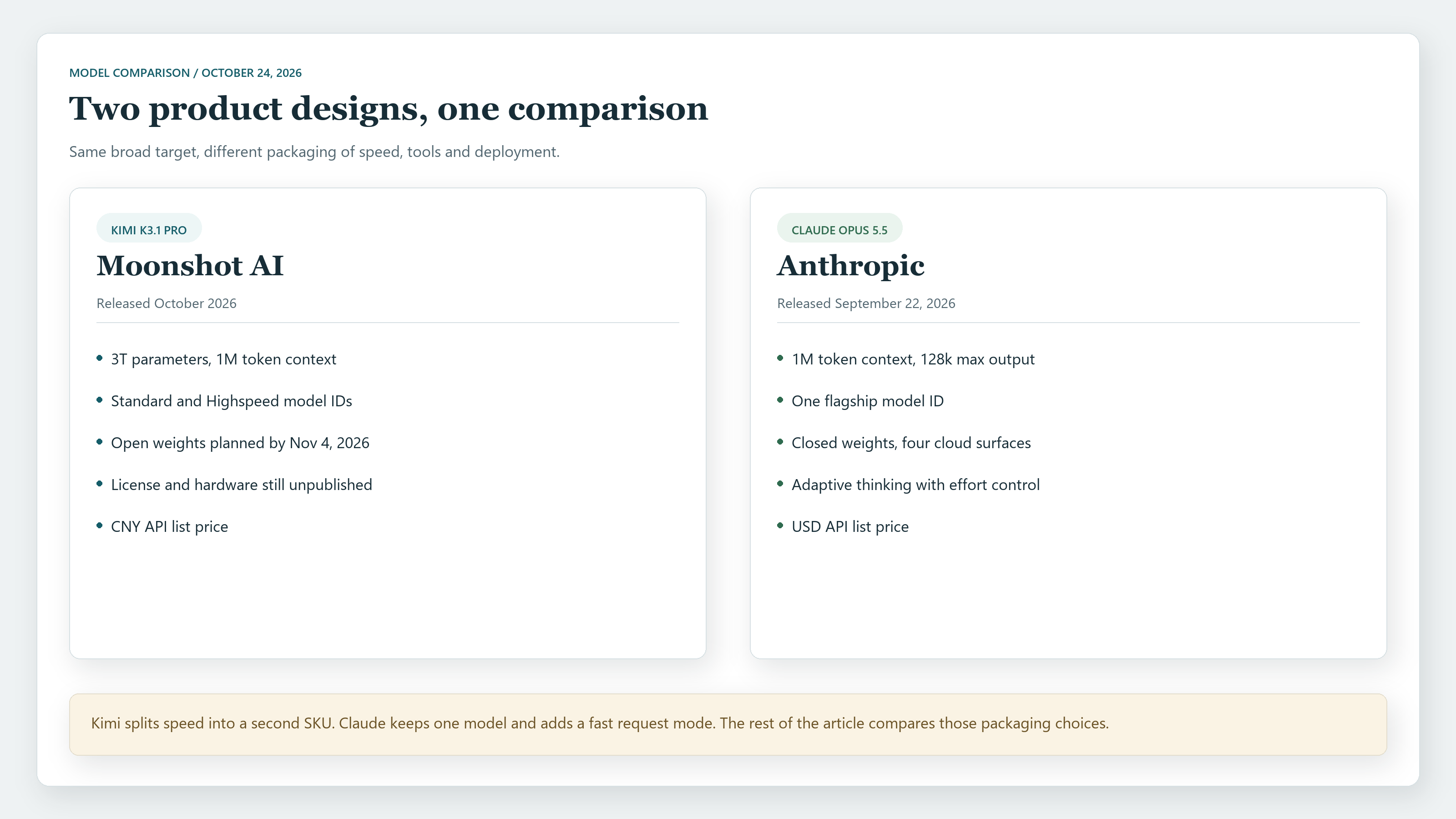The height and width of the screenshot is (819, 1456).
Task: Click 'Released October 2026' text
Action: (x=166, y=303)
